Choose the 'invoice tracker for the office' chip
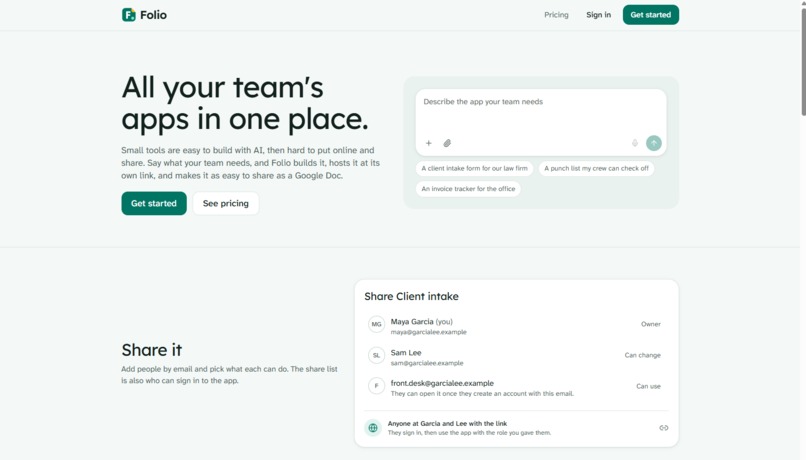This screenshot has width=806, height=460. pyautogui.click(x=468, y=189)
